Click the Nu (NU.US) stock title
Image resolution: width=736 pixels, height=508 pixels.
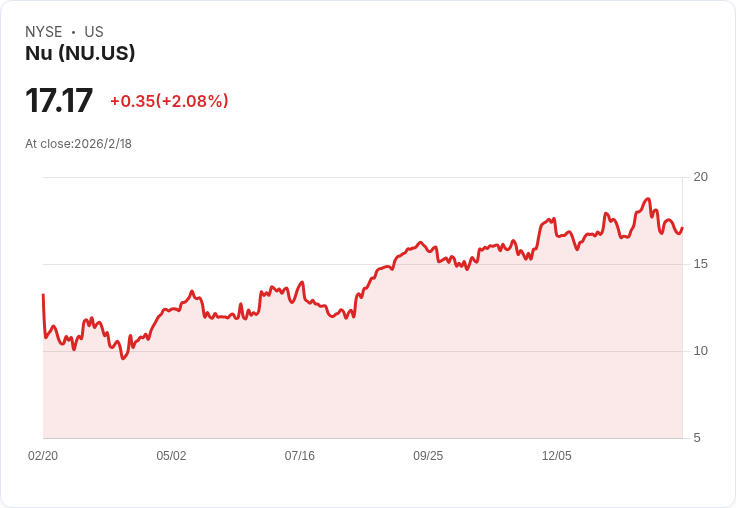pos(80,53)
